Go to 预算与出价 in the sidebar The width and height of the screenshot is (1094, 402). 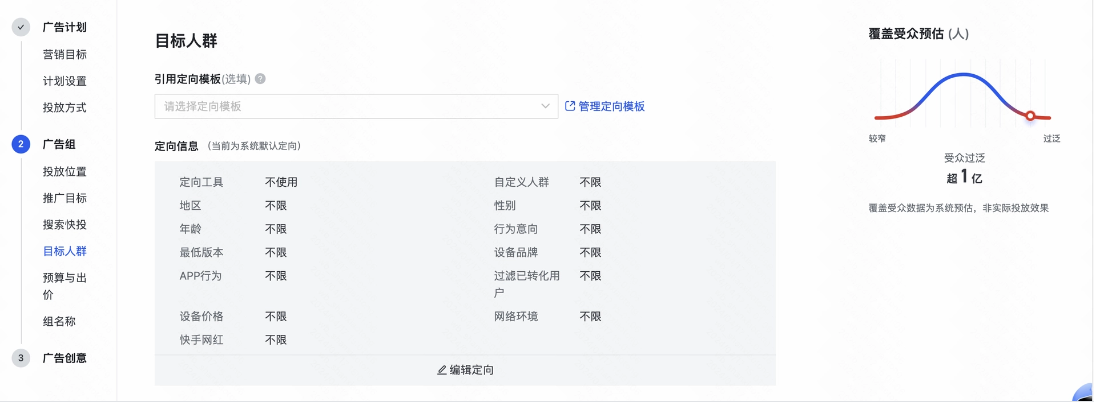pyautogui.click(x=65, y=286)
